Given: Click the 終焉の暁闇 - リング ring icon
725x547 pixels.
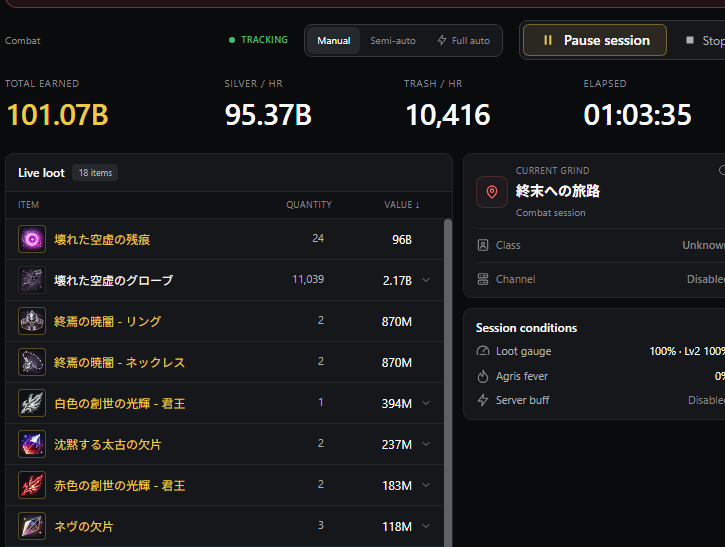Looking at the screenshot, I should [32, 321].
